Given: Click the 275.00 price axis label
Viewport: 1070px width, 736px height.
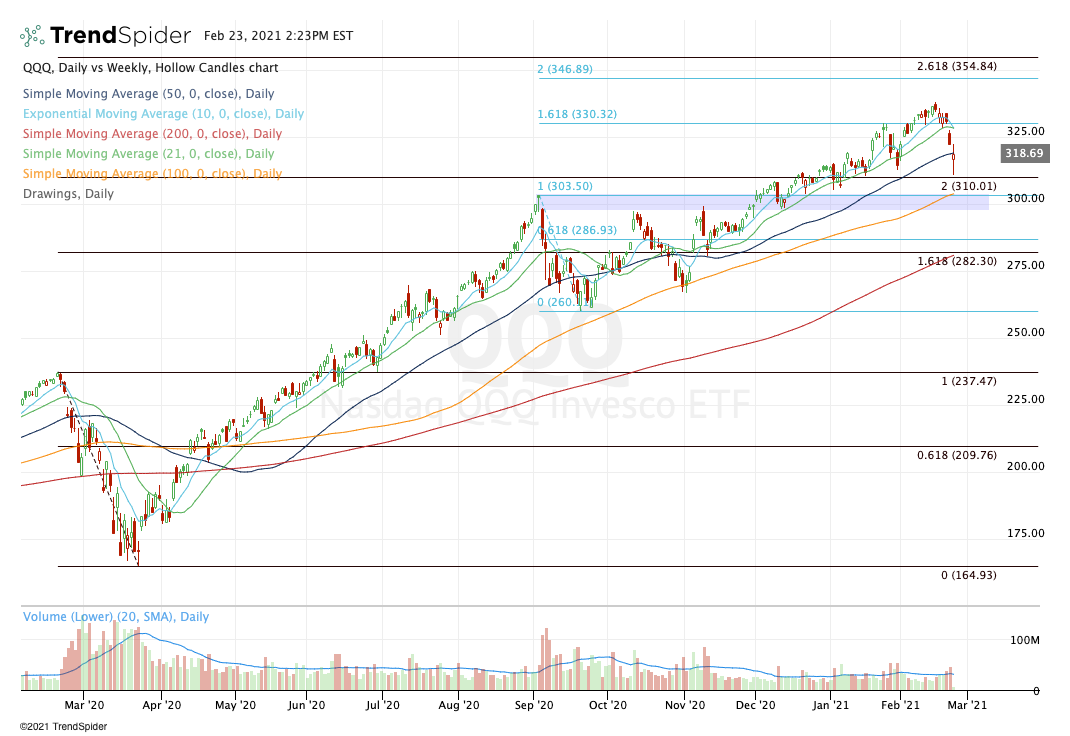Looking at the screenshot, I should (1026, 265).
